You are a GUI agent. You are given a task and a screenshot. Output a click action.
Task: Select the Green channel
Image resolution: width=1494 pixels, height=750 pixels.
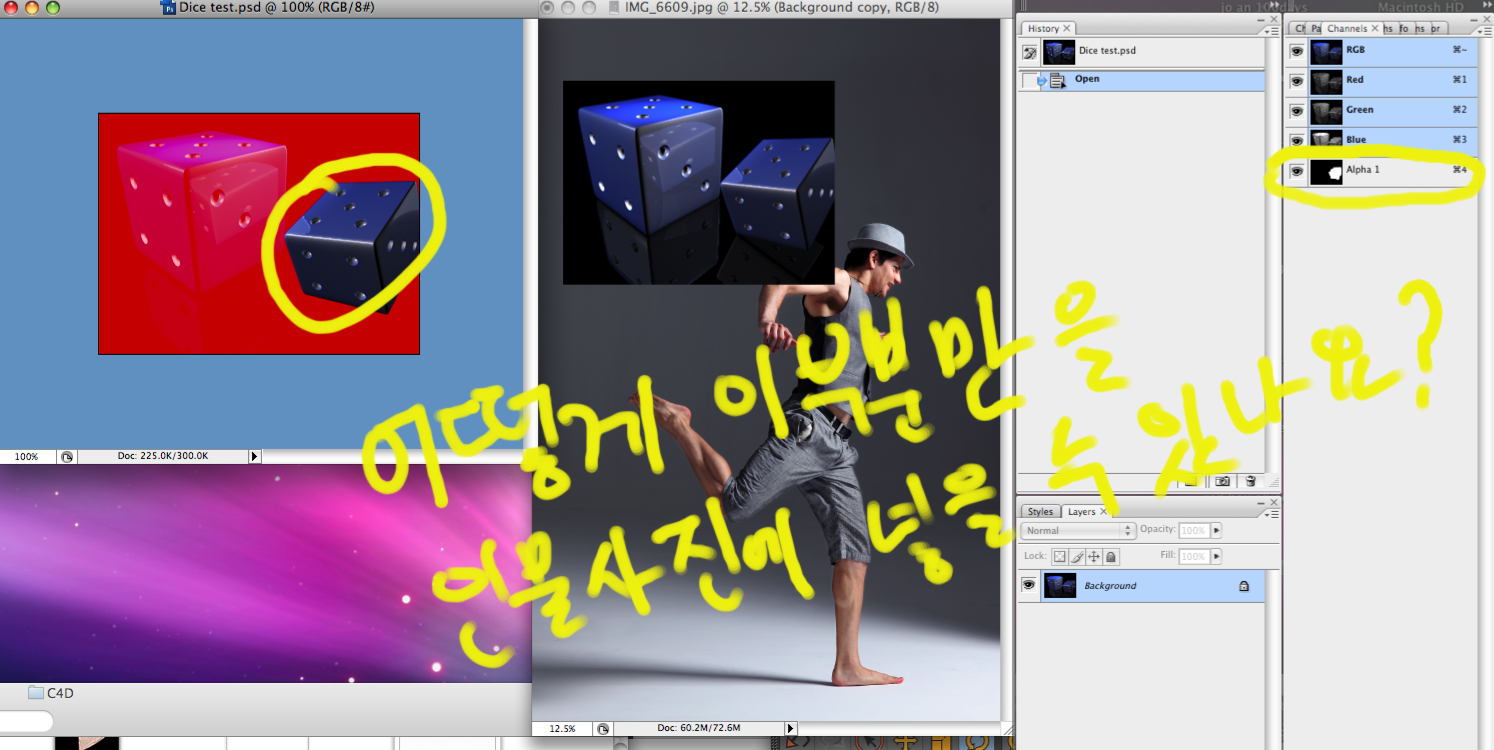1393,110
